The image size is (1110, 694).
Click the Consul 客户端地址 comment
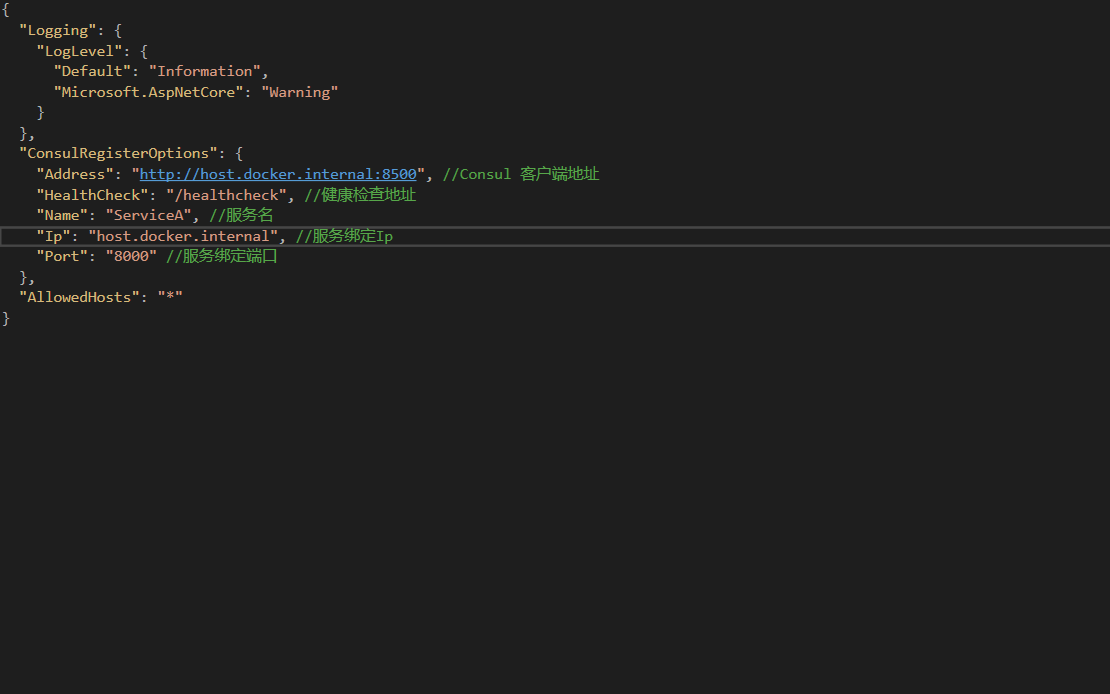tap(518, 173)
